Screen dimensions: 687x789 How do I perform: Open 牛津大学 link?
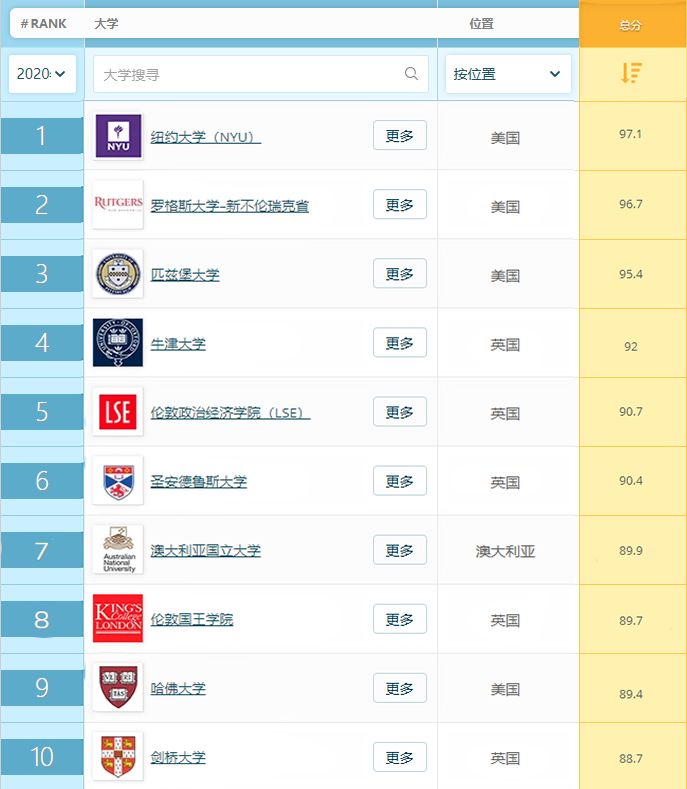178,344
